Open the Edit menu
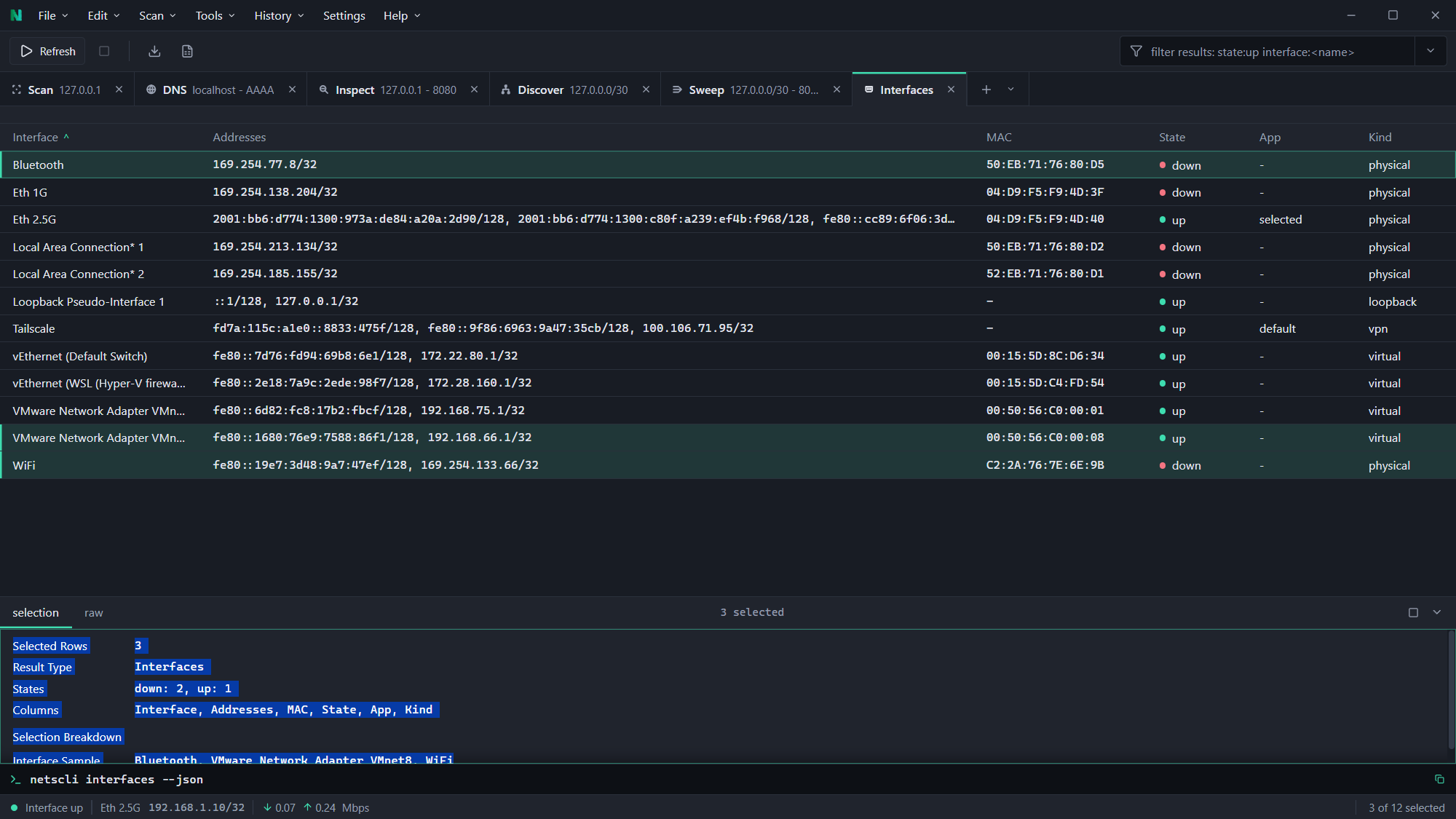Screen dimensions: 1456x819 click(103, 15)
